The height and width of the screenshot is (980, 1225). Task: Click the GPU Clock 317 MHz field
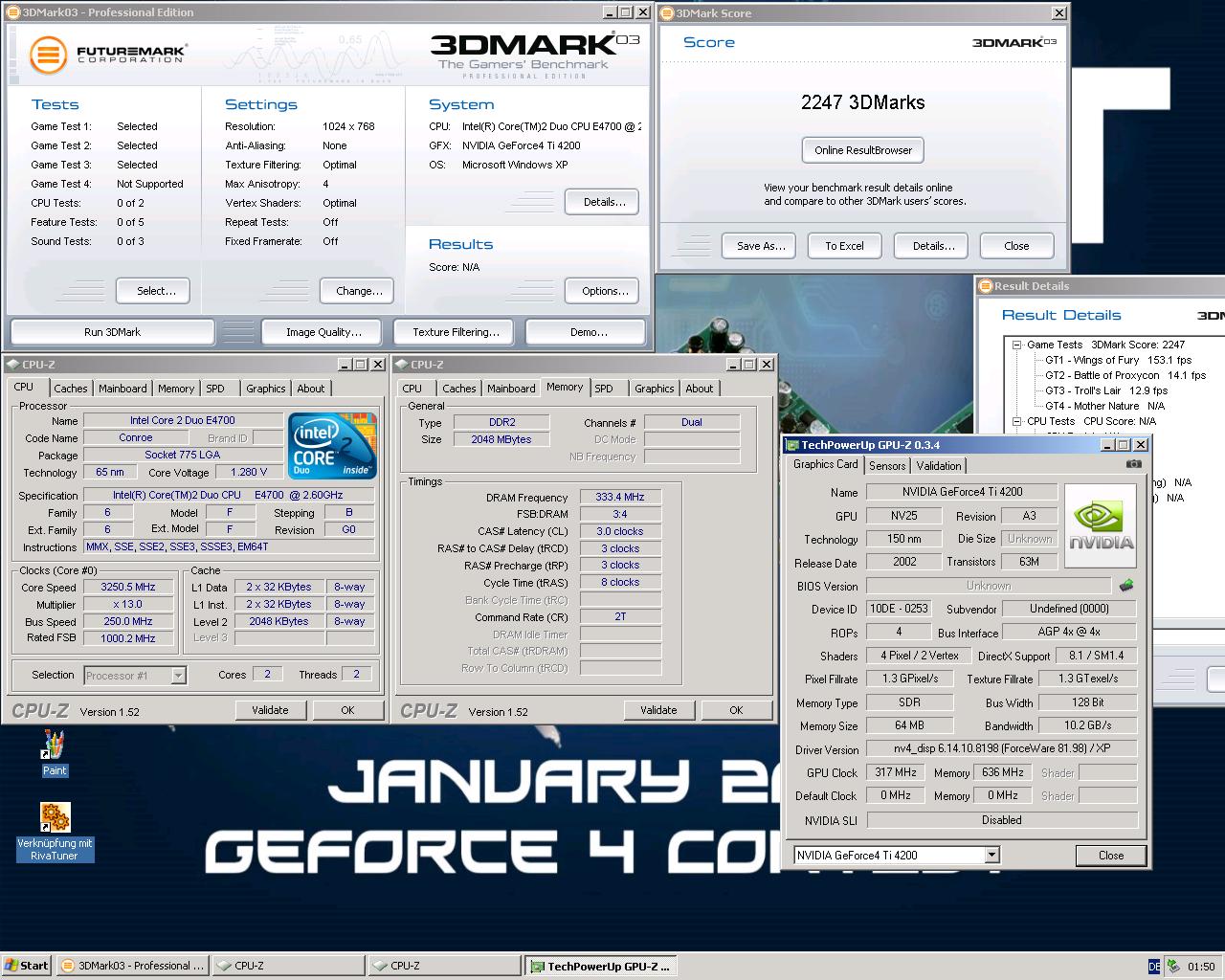coord(896,772)
